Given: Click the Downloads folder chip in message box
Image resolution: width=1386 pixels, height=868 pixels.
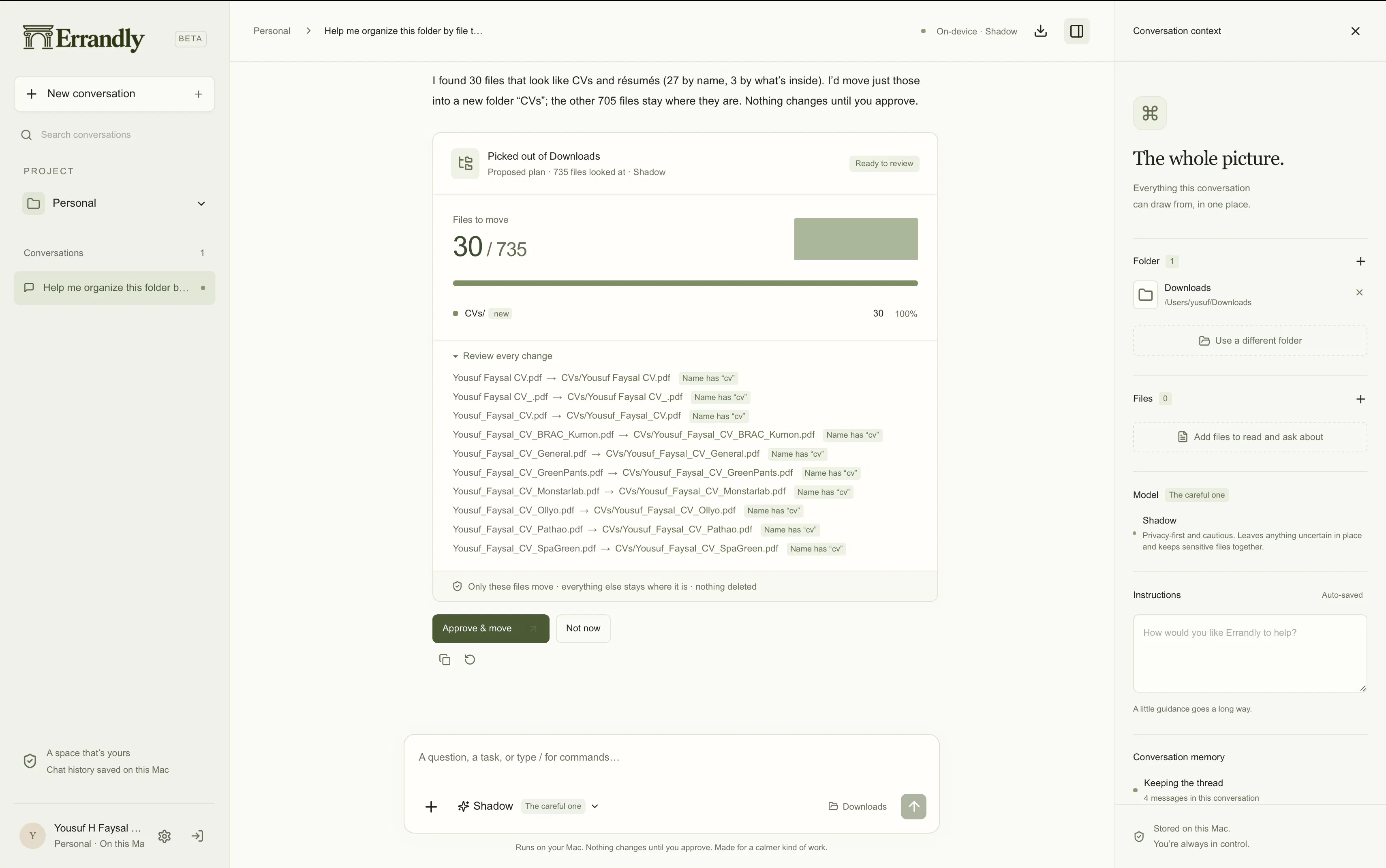Looking at the screenshot, I should click(x=857, y=806).
